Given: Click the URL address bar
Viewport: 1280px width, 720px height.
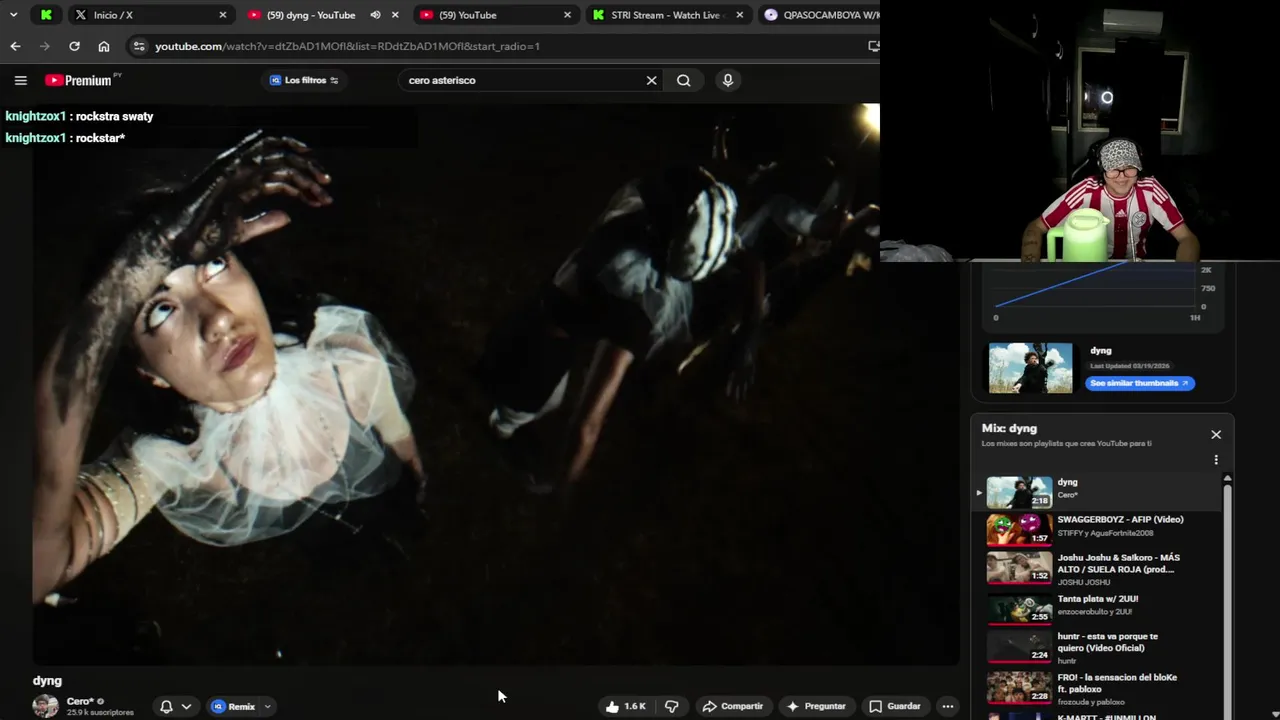Looking at the screenshot, I should (500, 46).
